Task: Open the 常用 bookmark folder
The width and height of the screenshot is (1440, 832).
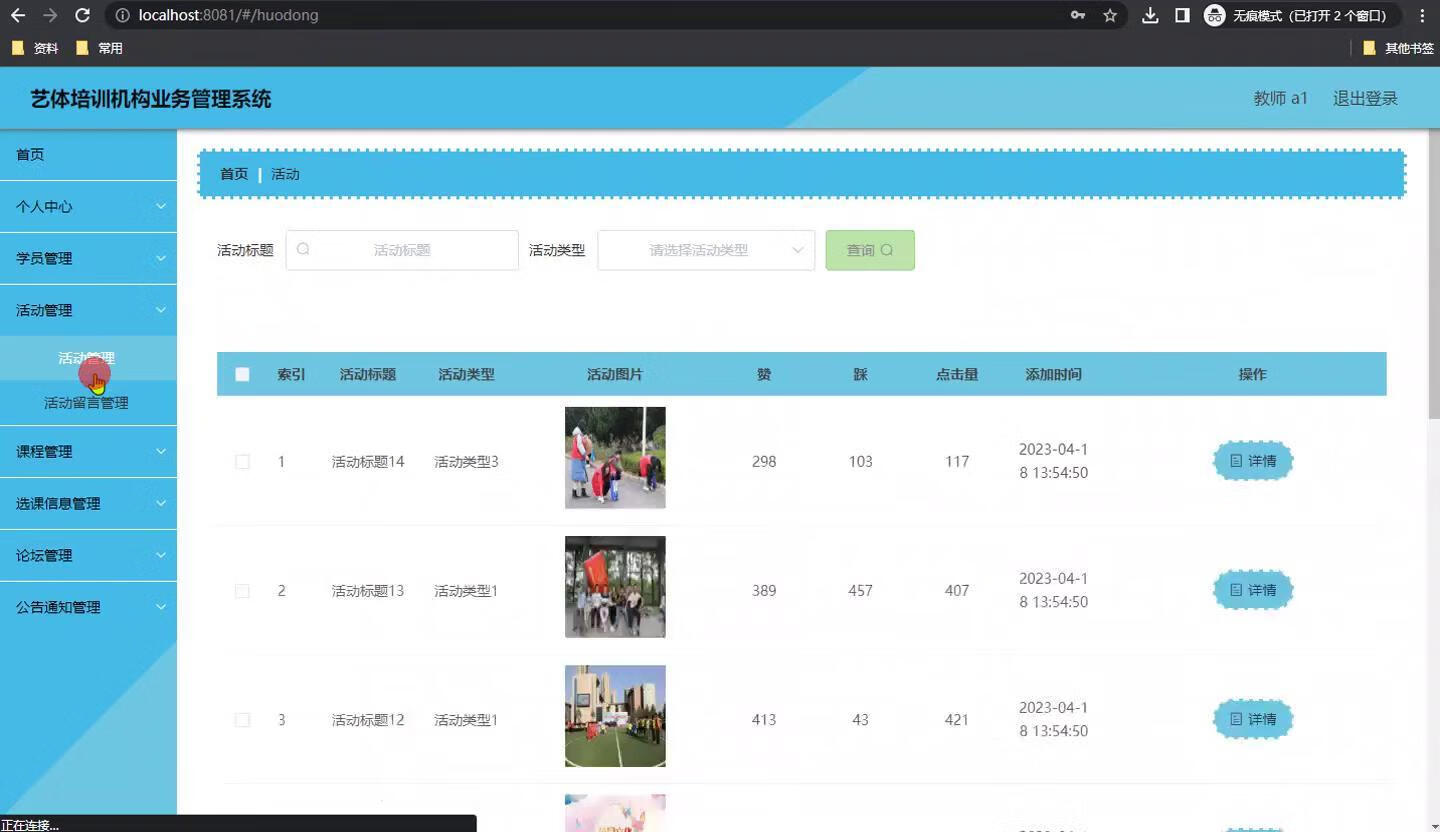Action: coord(99,48)
